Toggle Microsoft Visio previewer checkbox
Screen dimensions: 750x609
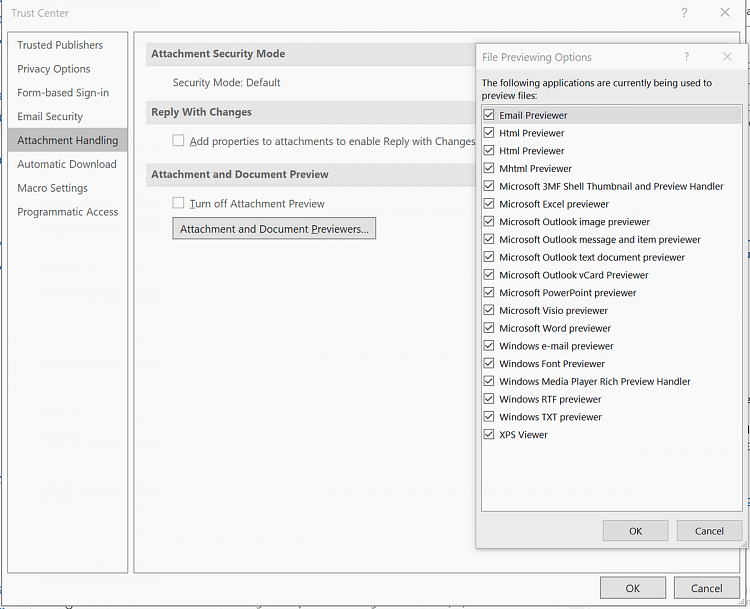pos(489,310)
